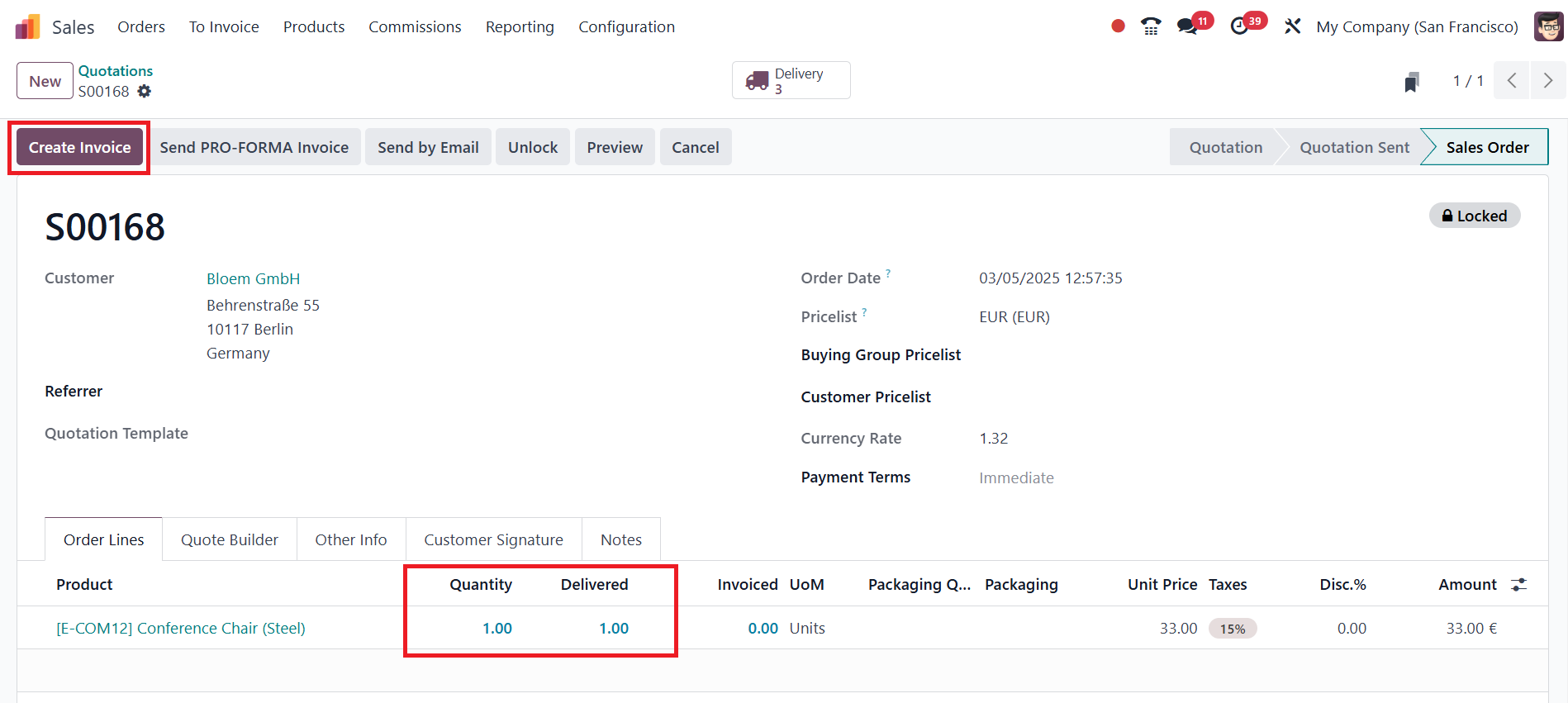Select the Sales Order status stage
This screenshot has height=703, width=1568.
(x=1487, y=147)
